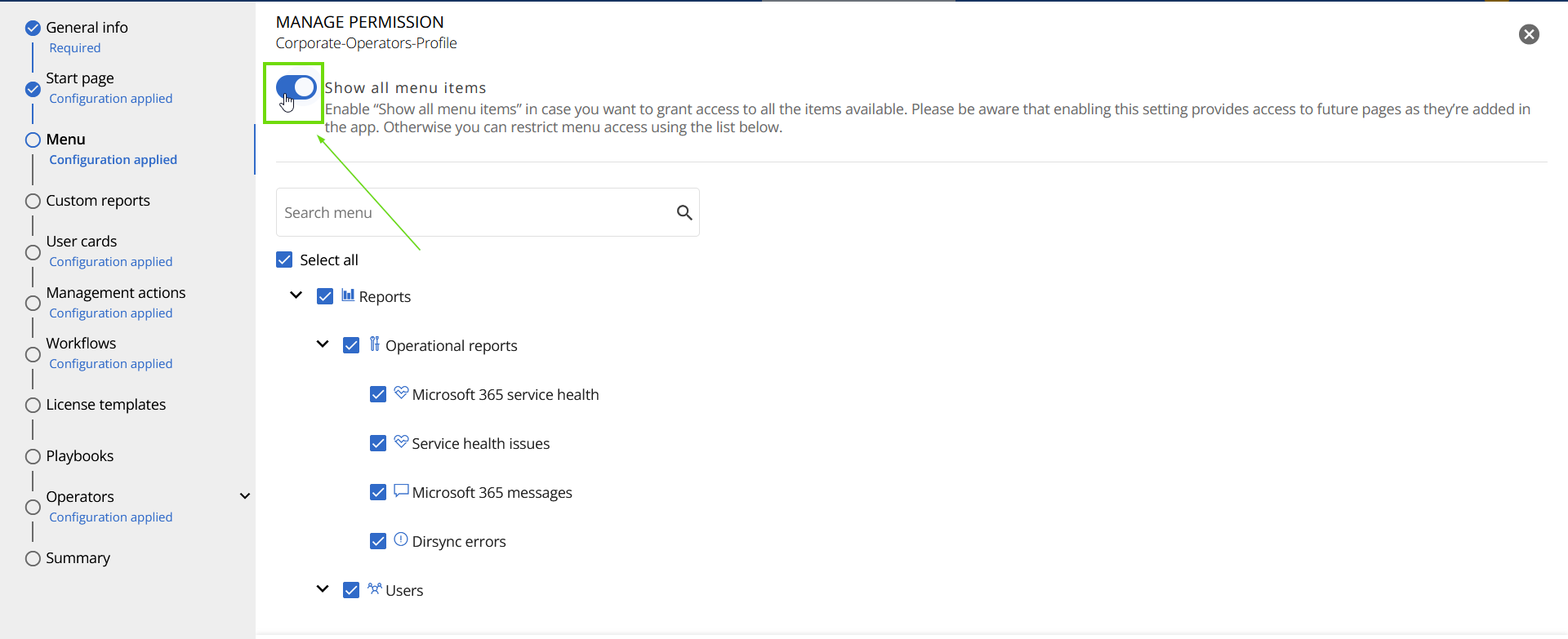The height and width of the screenshot is (639, 1568).
Task: Focus the Search menu input field
Action: pyautogui.click(x=488, y=212)
